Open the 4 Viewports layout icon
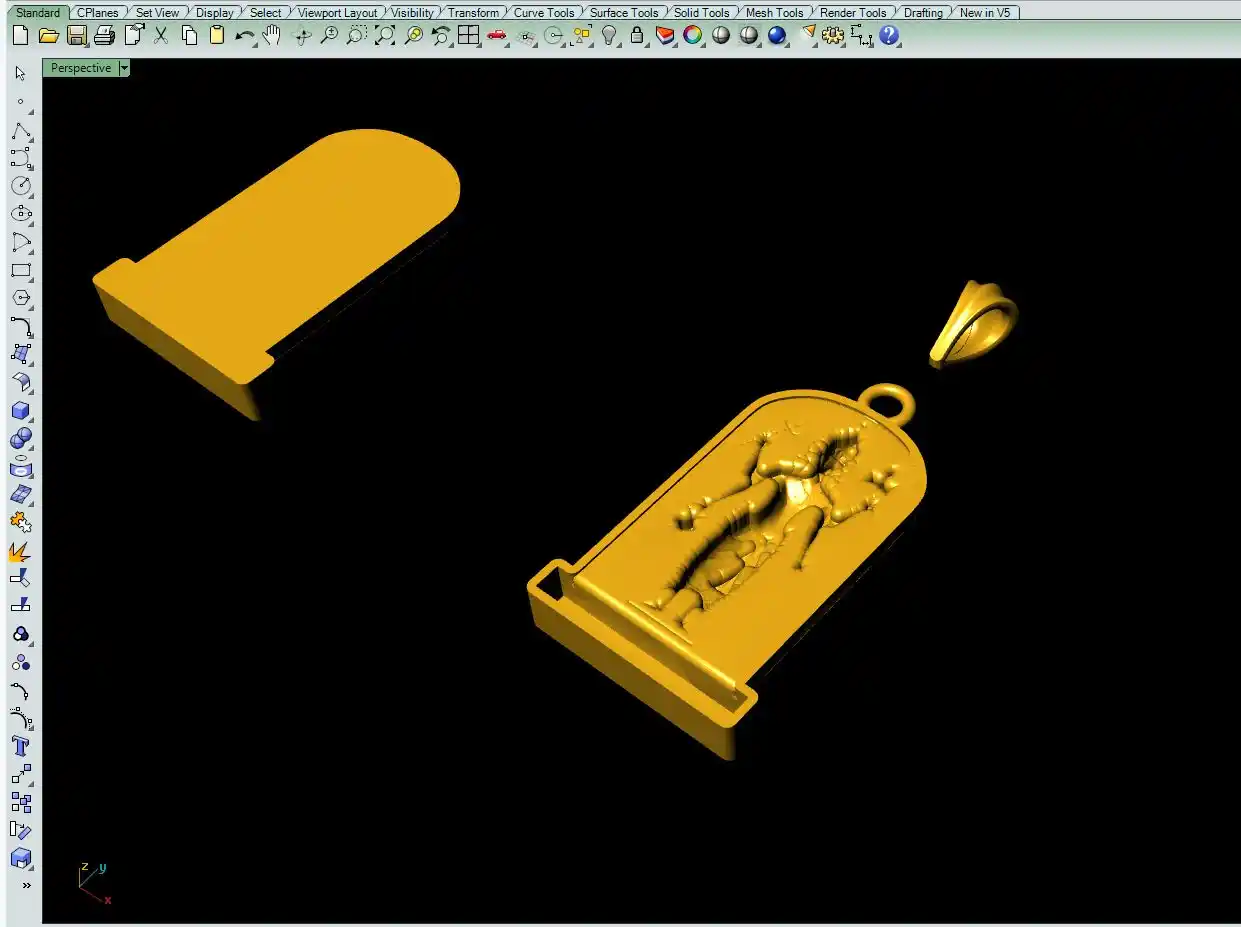Viewport: 1241px width, 927px height. point(468,36)
